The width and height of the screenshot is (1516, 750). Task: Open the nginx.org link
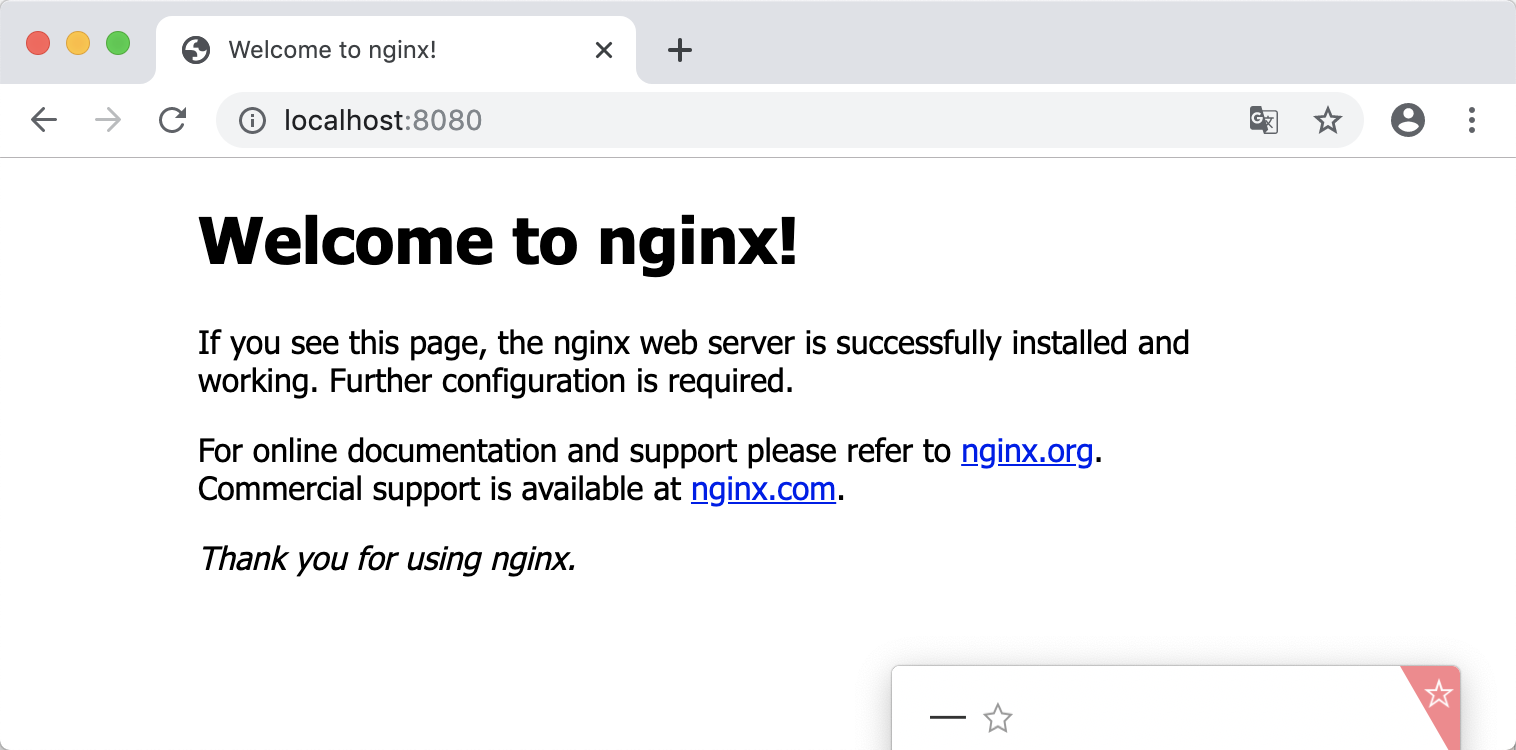tap(1027, 452)
